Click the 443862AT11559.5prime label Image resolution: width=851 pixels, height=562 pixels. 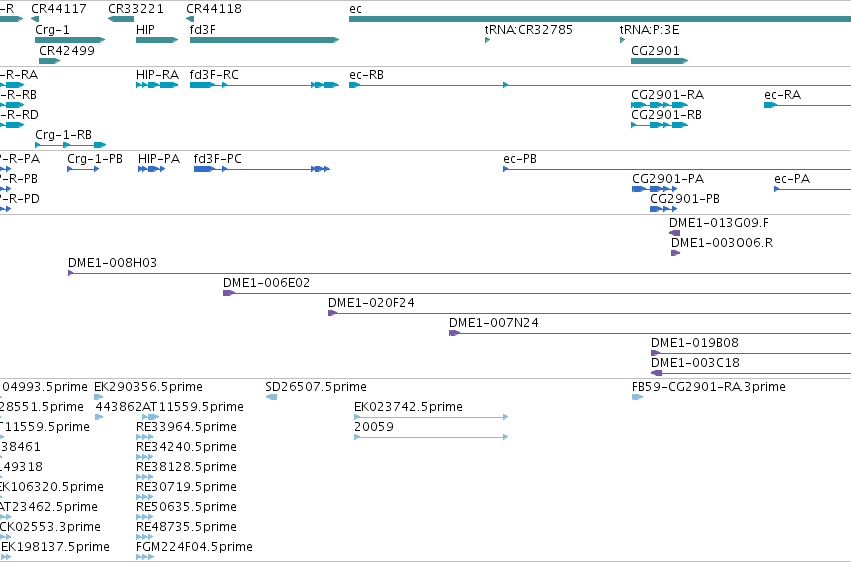click(170, 407)
